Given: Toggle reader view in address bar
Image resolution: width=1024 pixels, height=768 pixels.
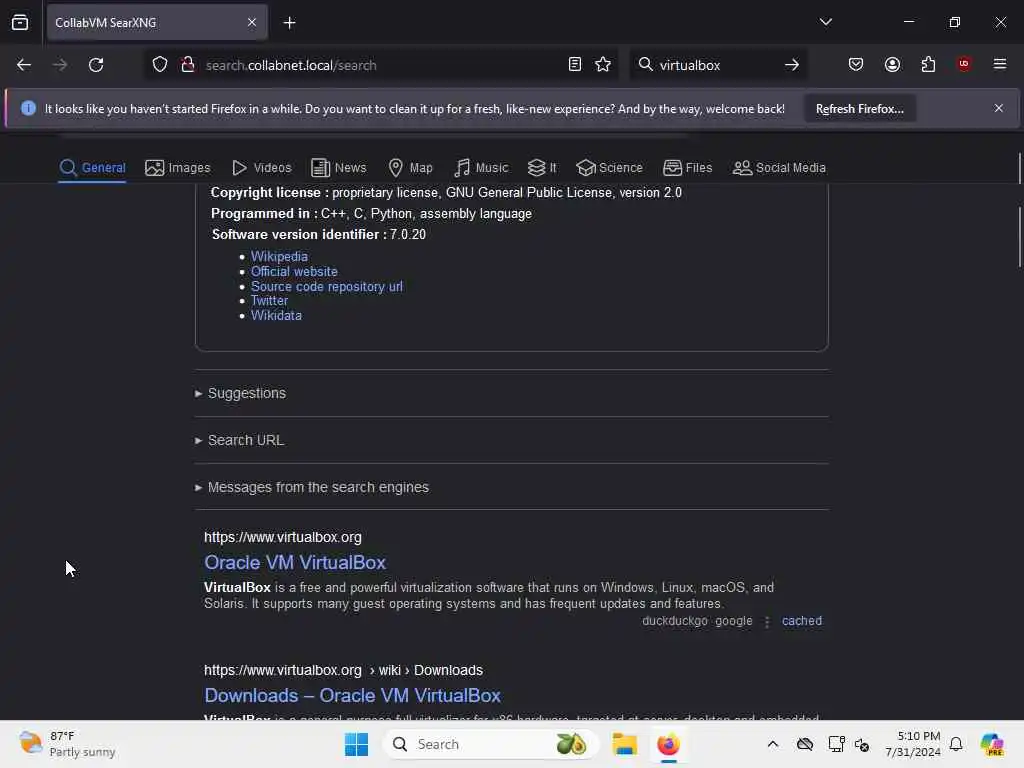Looking at the screenshot, I should click(x=575, y=65).
